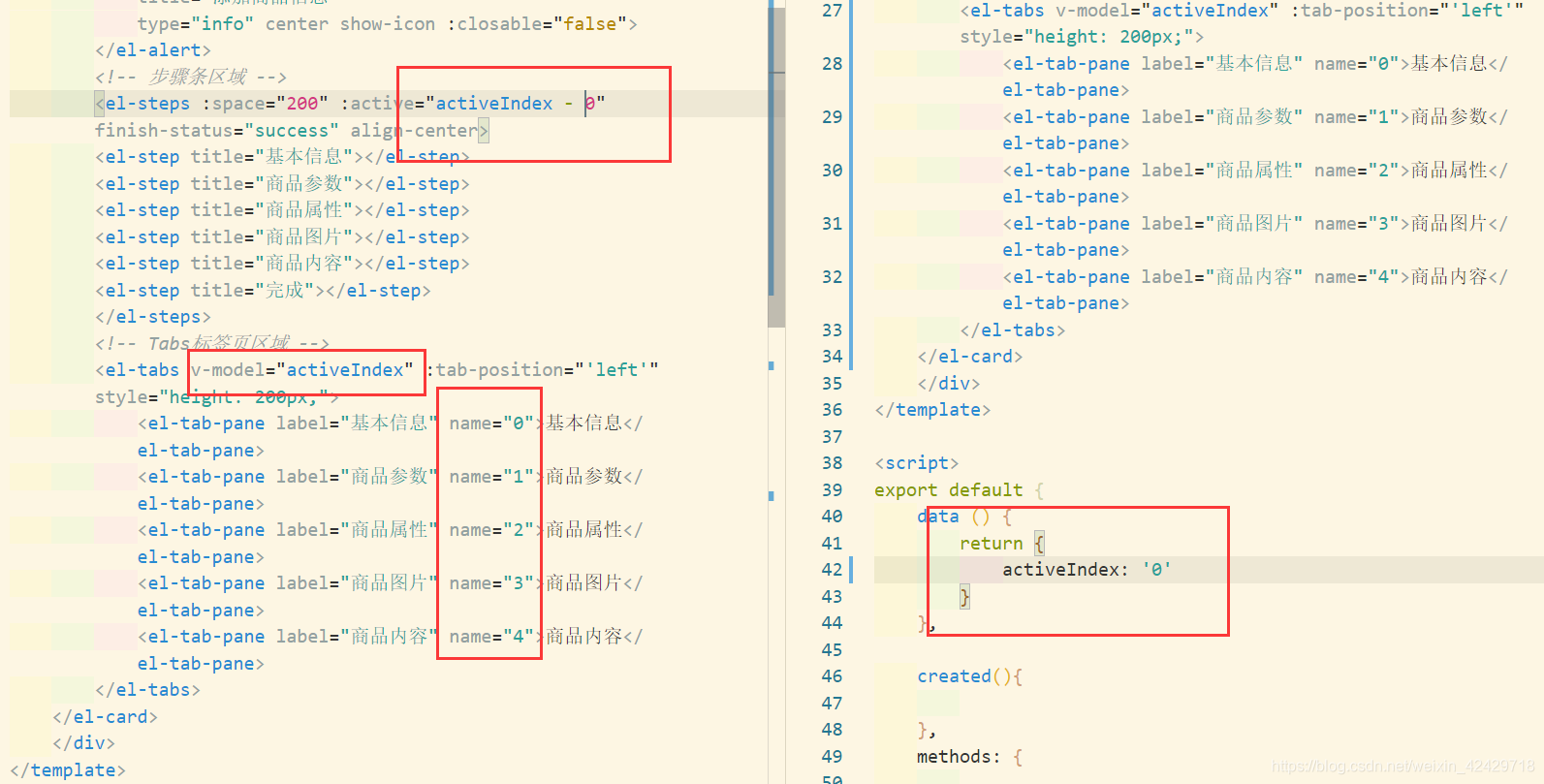Click line number 47 in the gutter
Screen dimensions: 1544x784
tap(832, 704)
